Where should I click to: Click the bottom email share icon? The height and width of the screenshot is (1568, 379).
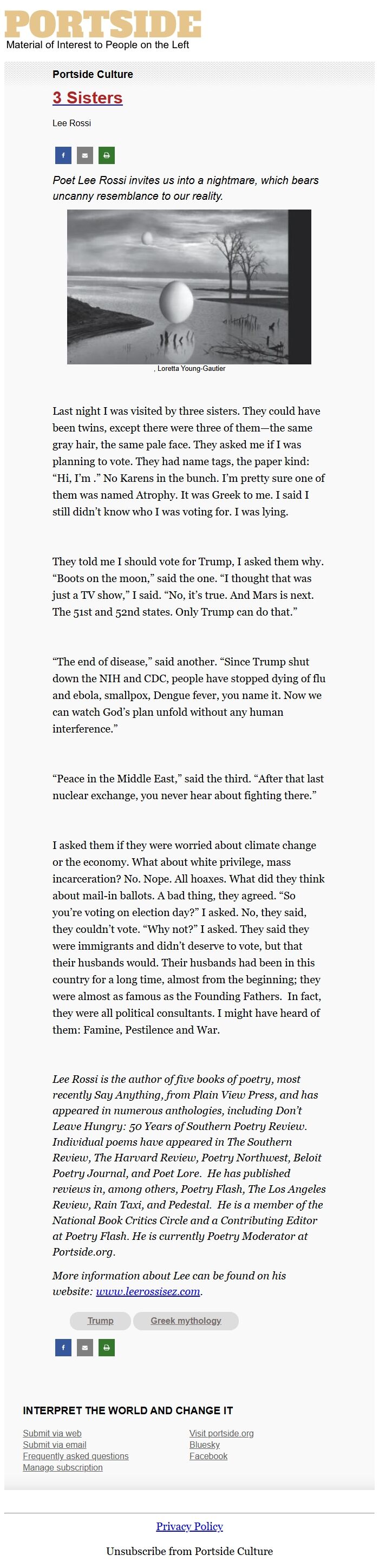point(84,1347)
